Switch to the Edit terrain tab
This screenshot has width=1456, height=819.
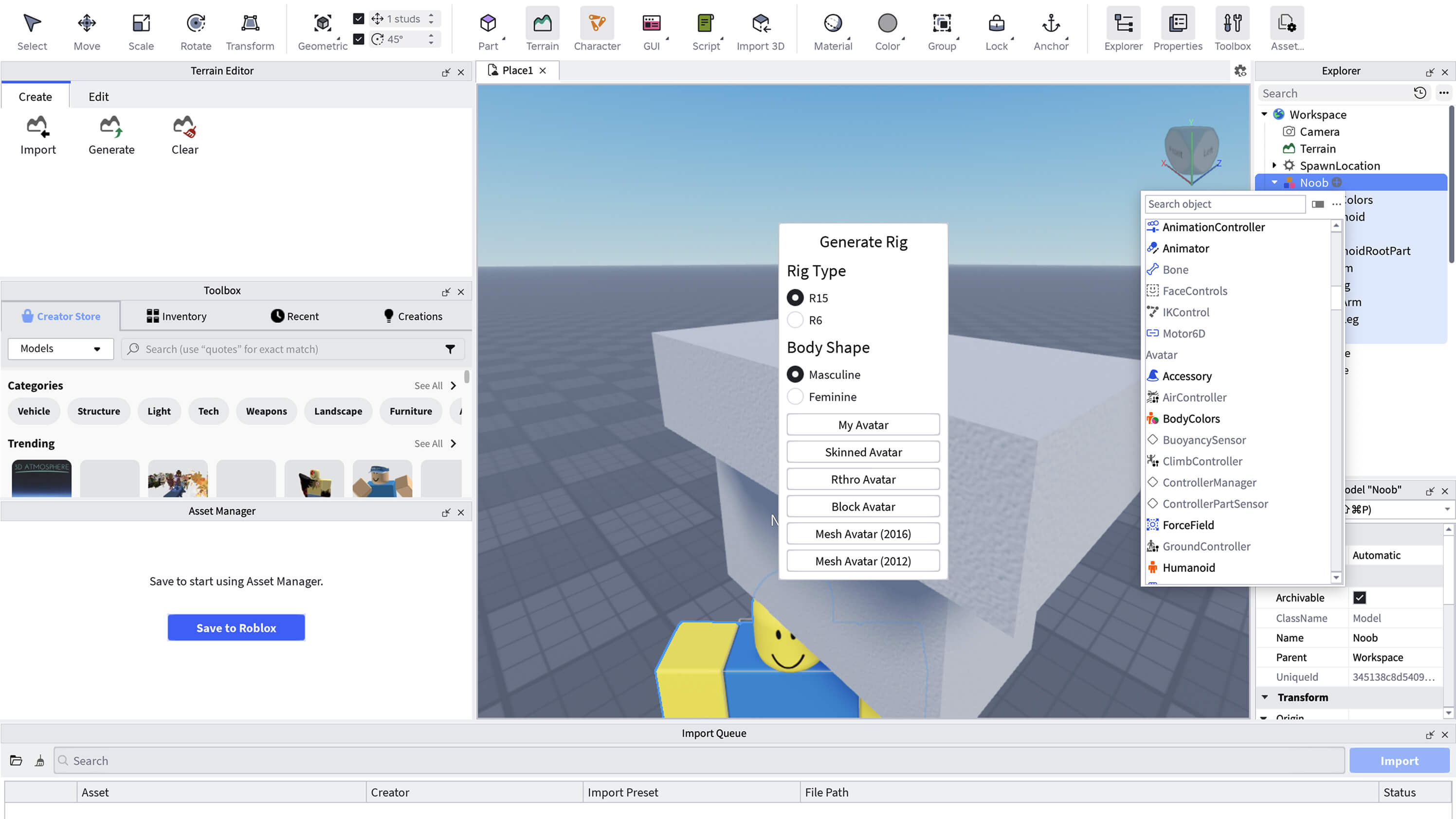click(98, 97)
